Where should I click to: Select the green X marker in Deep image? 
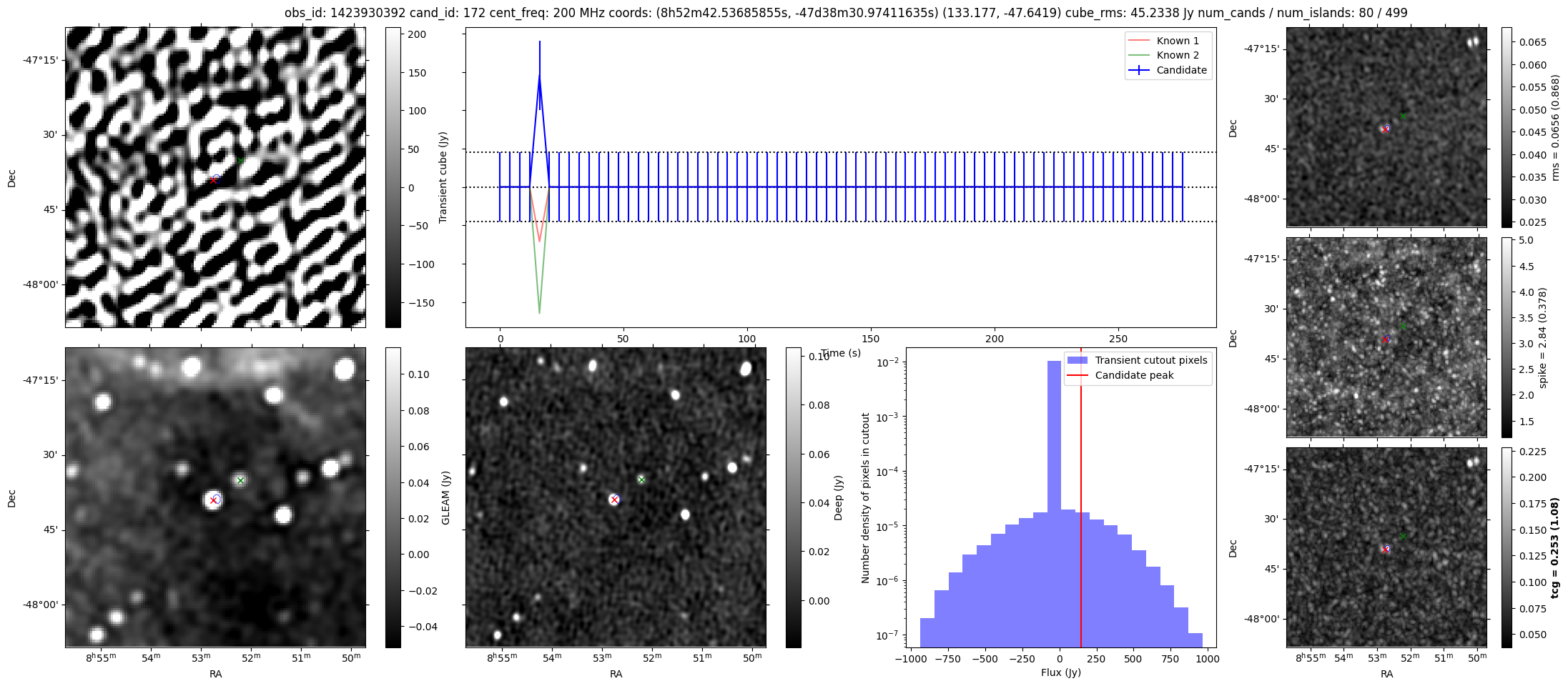coord(641,479)
